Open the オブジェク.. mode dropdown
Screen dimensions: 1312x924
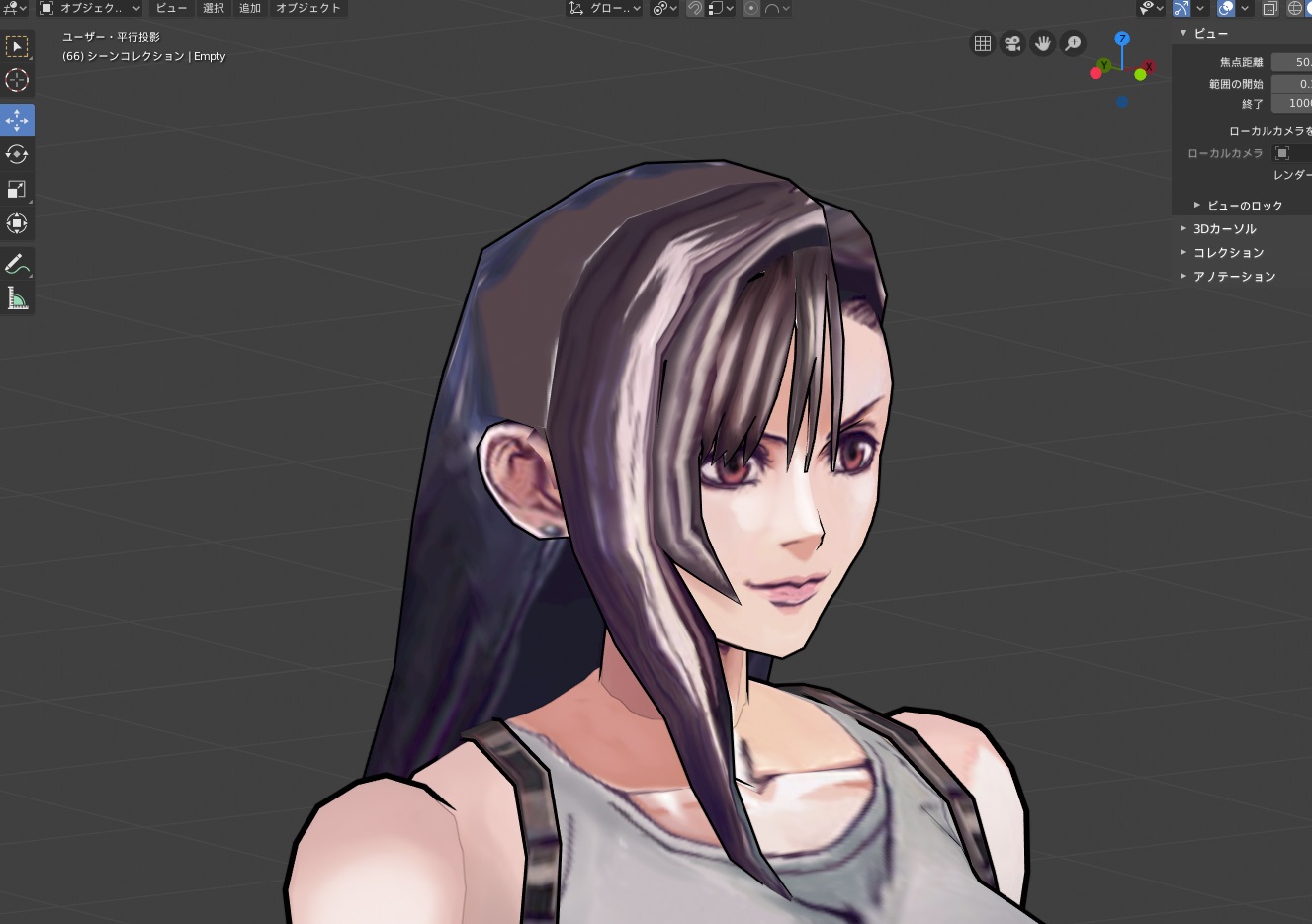pyautogui.click(x=89, y=8)
